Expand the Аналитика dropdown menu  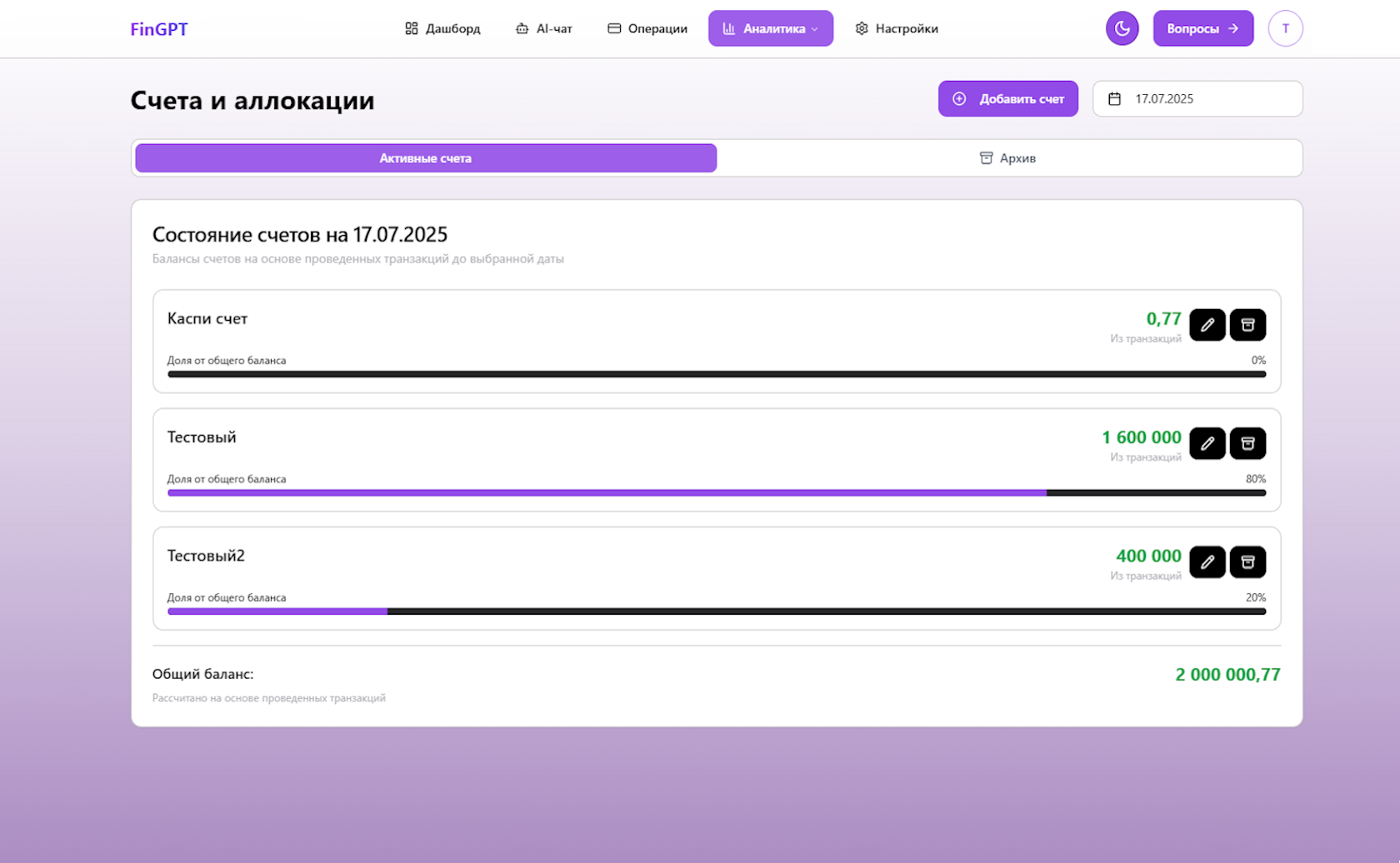770,28
